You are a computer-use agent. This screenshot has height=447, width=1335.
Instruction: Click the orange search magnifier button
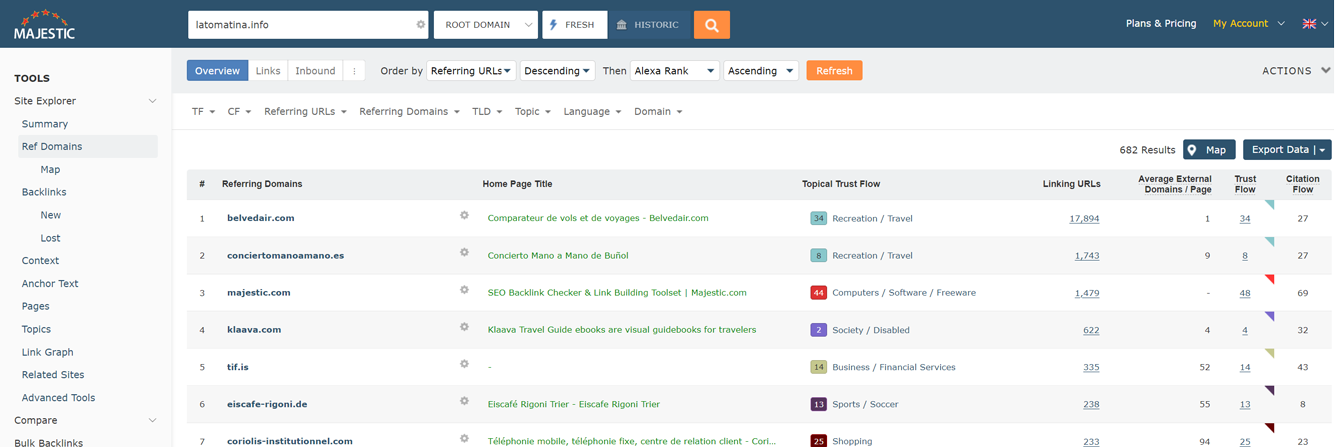tap(711, 25)
